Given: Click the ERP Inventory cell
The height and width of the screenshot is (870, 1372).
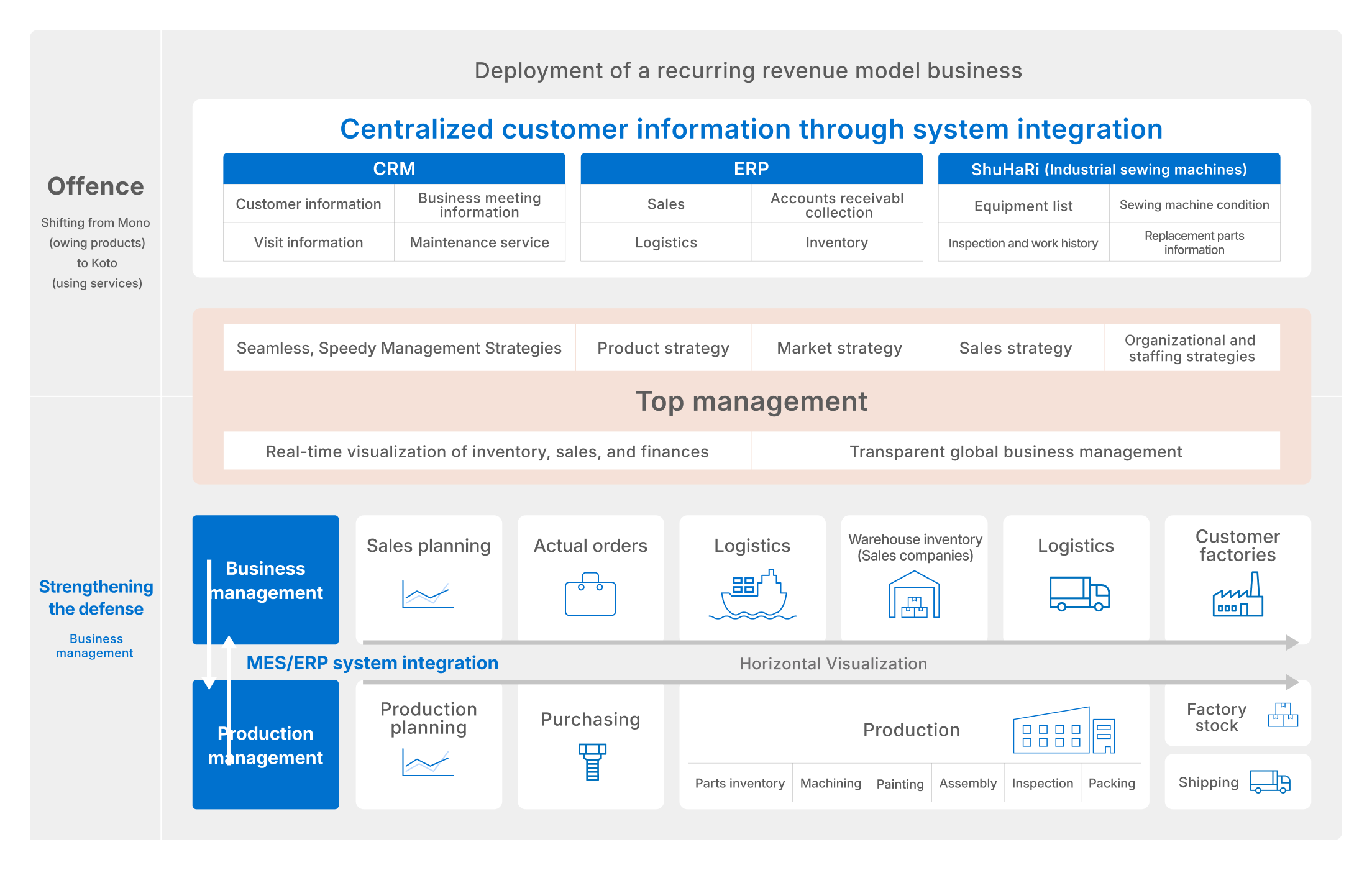Looking at the screenshot, I should pyautogui.click(x=837, y=242).
